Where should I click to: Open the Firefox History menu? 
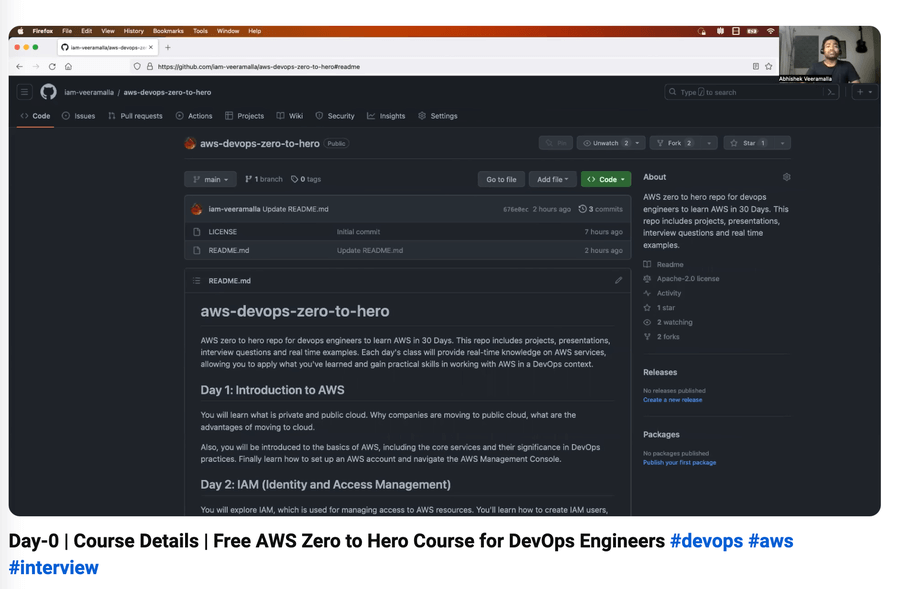point(134,31)
